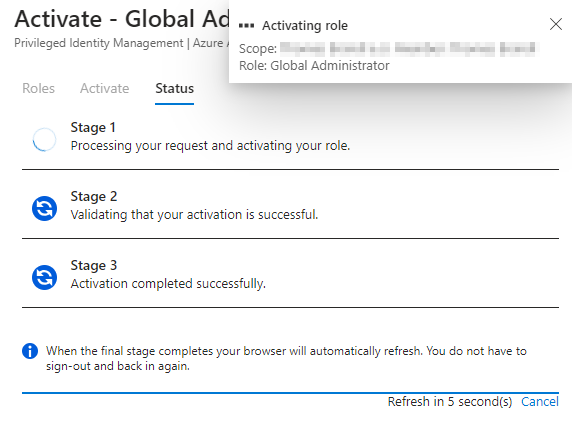
Task: Switch to the Roles tab
Action: (38, 88)
